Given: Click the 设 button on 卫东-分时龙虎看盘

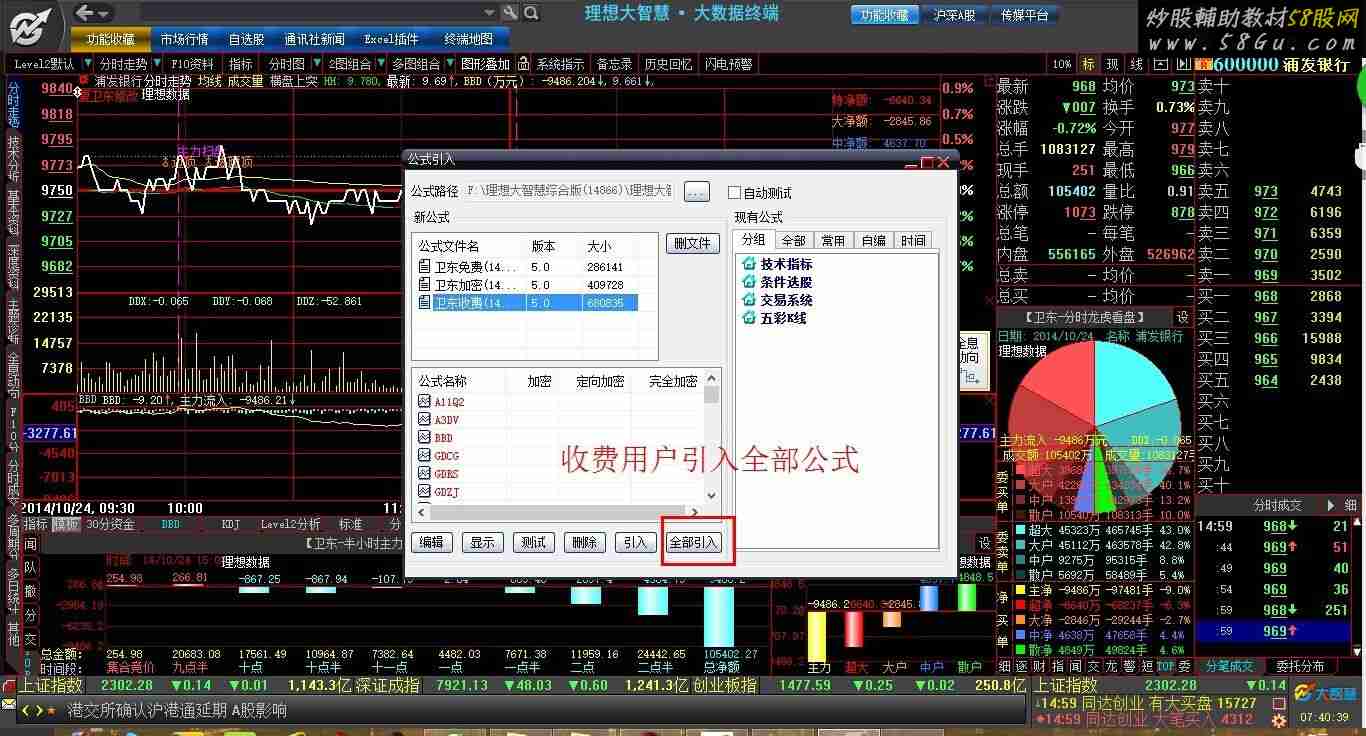Looking at the screenshot, I should (x=1181, y=317).
